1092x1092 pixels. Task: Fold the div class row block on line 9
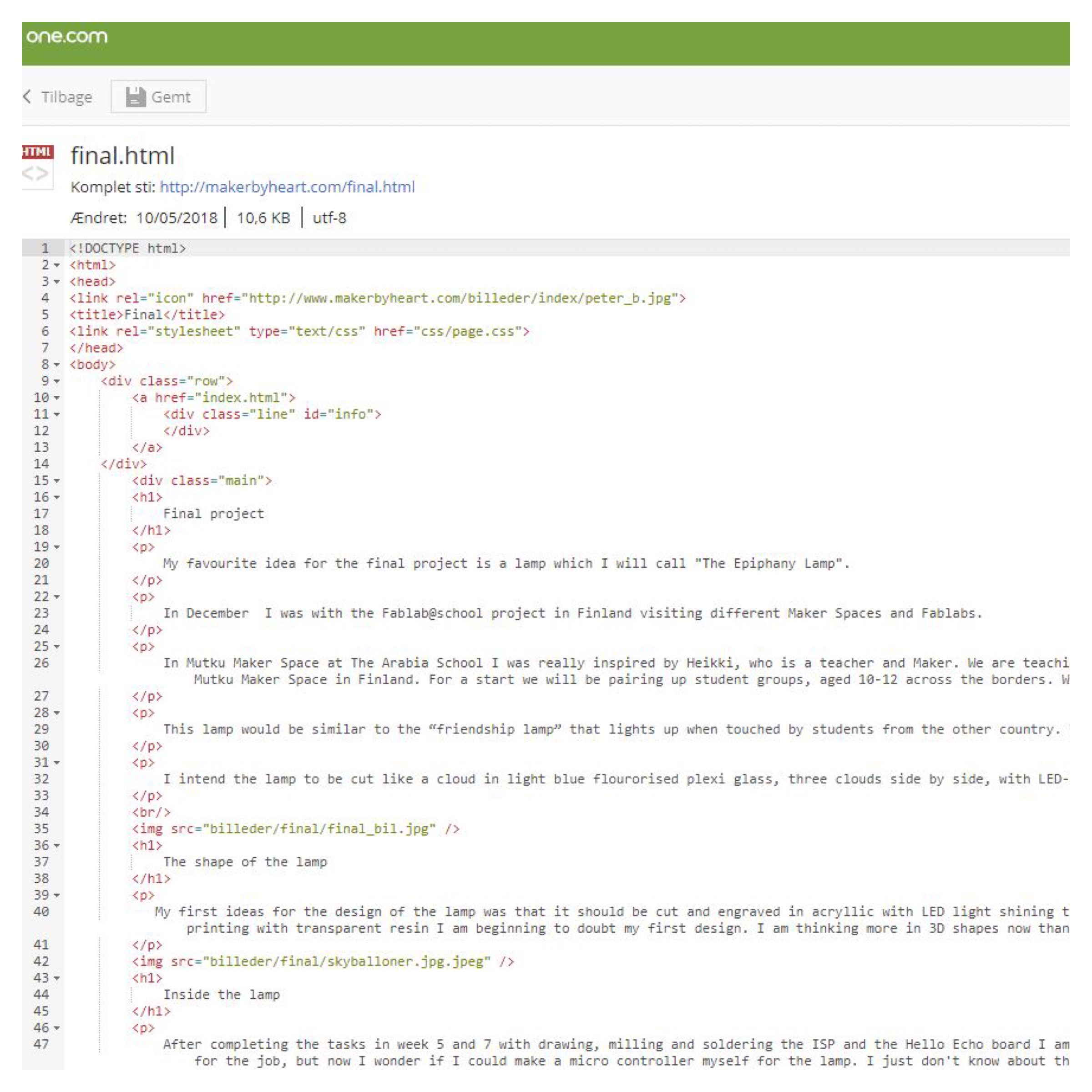56,382
